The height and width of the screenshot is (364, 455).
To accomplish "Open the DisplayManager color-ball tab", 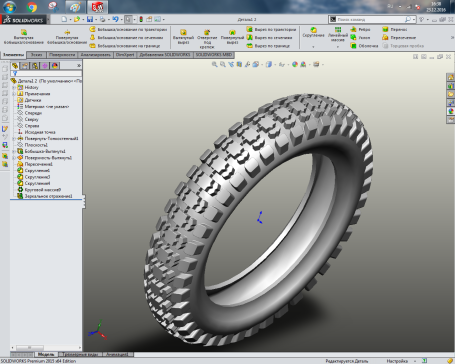I will pos(55,66).
